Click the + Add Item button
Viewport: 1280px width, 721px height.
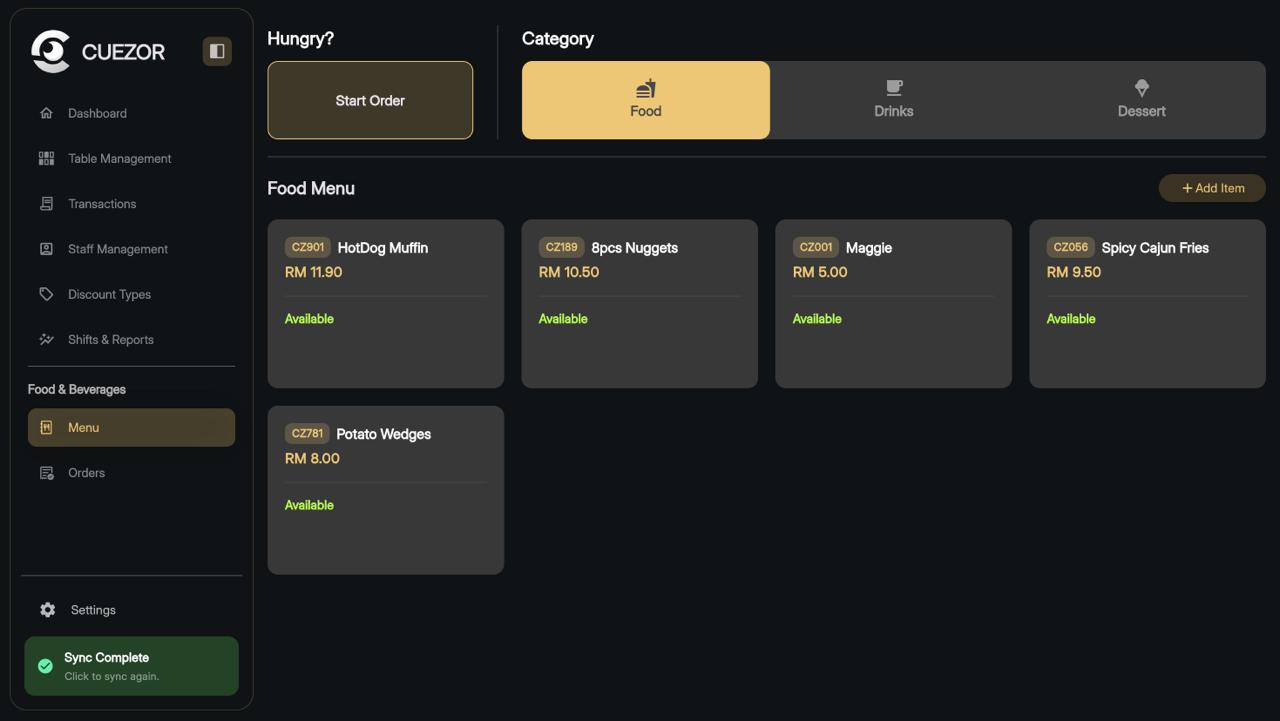coord(1212,187)
